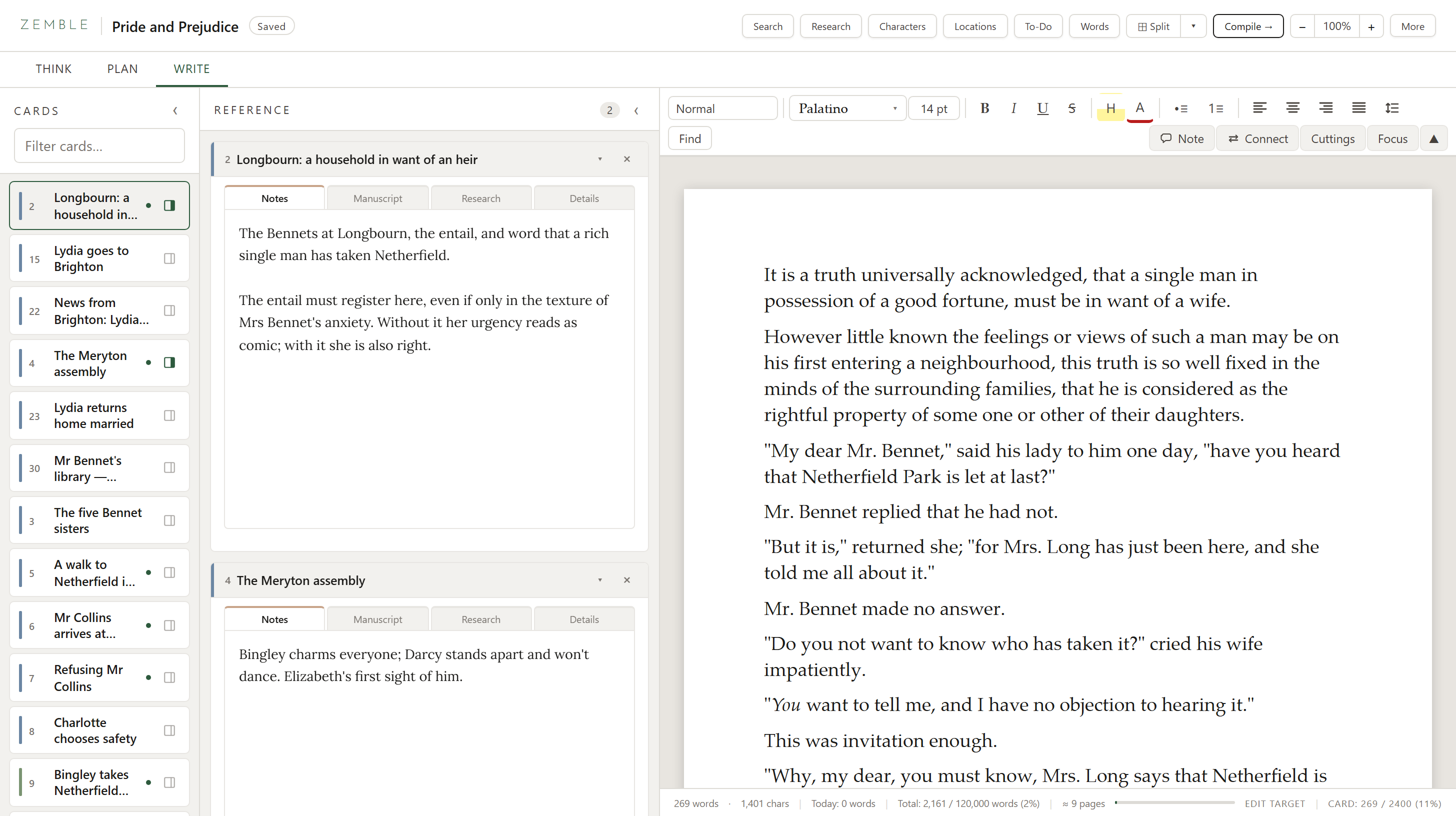Toggle reference pin on Lydia returns home married
1456x816 pixels.
click(169, 415)
